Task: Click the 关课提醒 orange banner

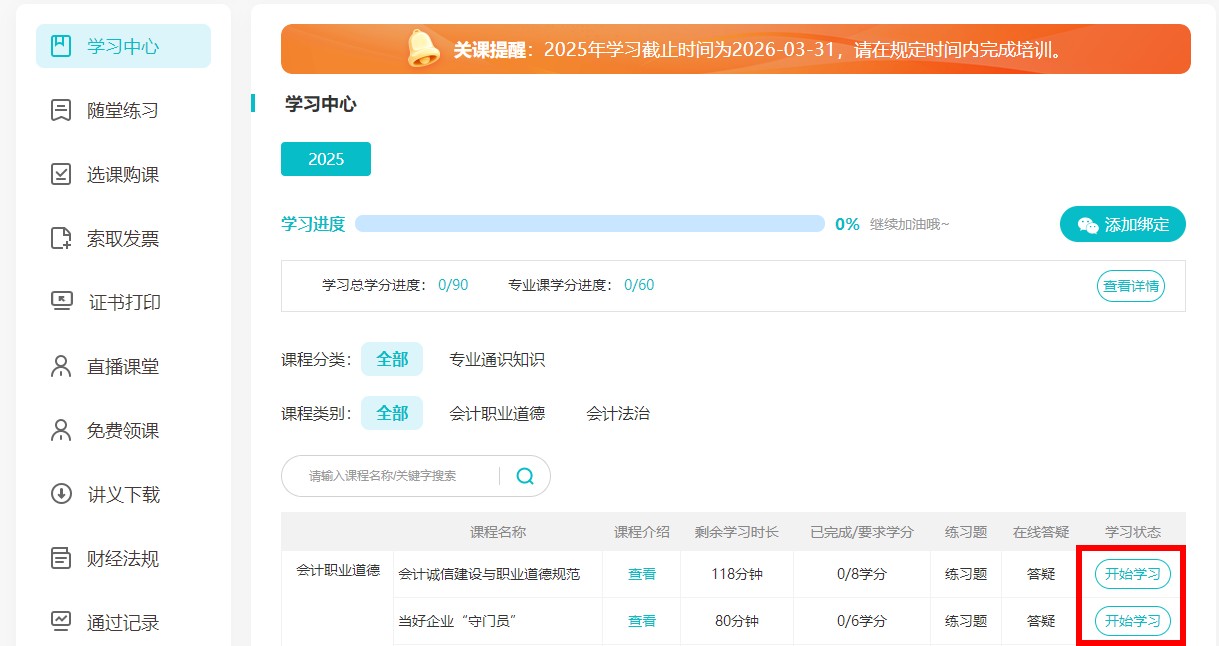Action: click(x=736, y=49)
